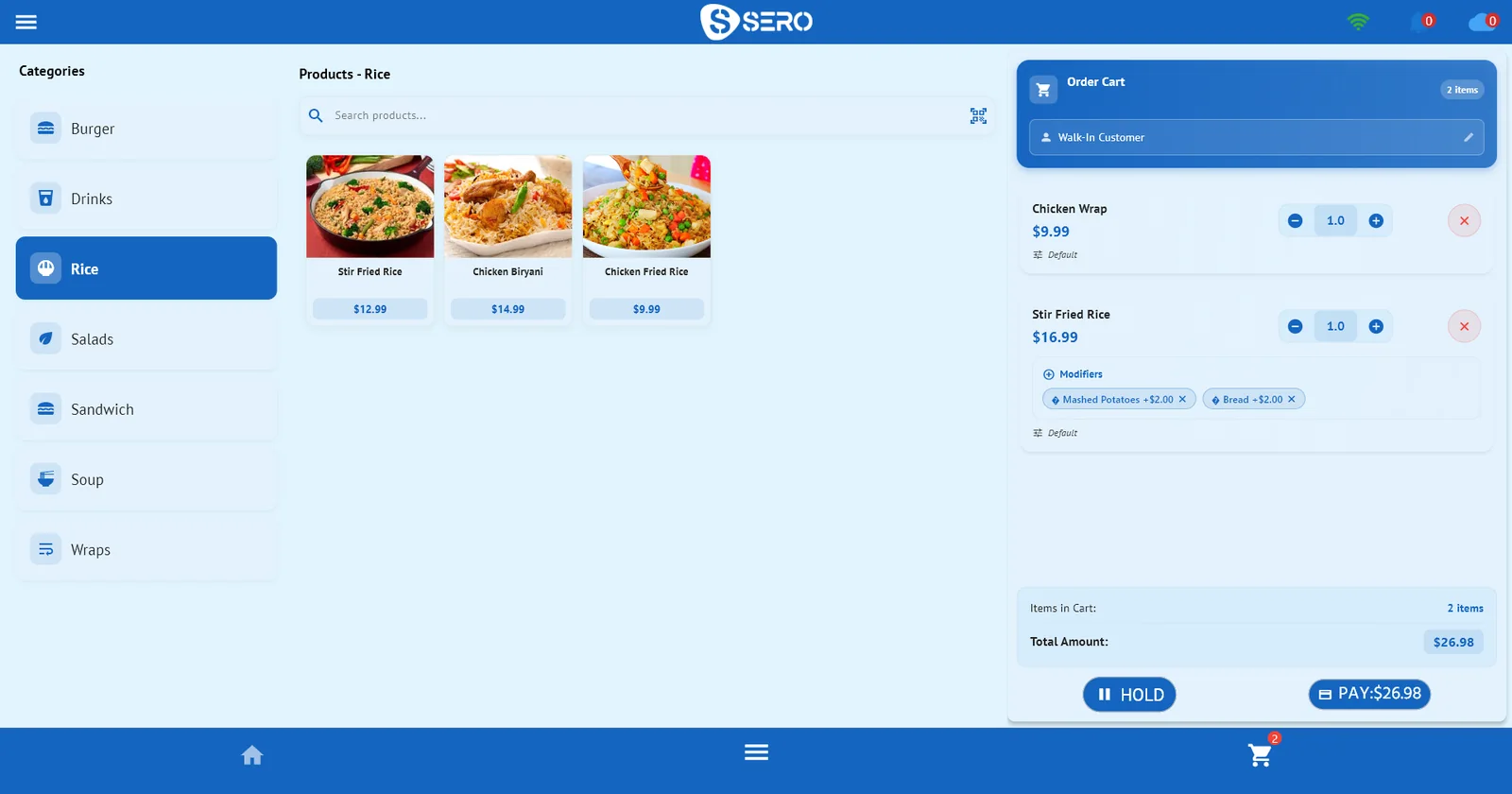
Task: Click the barcode scanner icon in search
Action: pyautogui.click(x=978, y=115)
